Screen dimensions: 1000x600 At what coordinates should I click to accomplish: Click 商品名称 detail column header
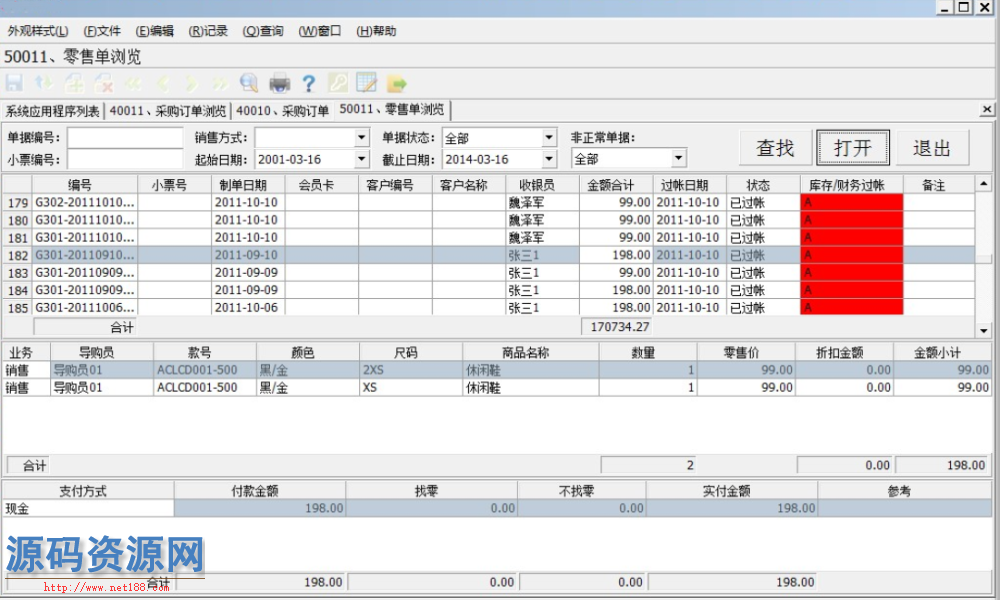click(x=531, y=353)
